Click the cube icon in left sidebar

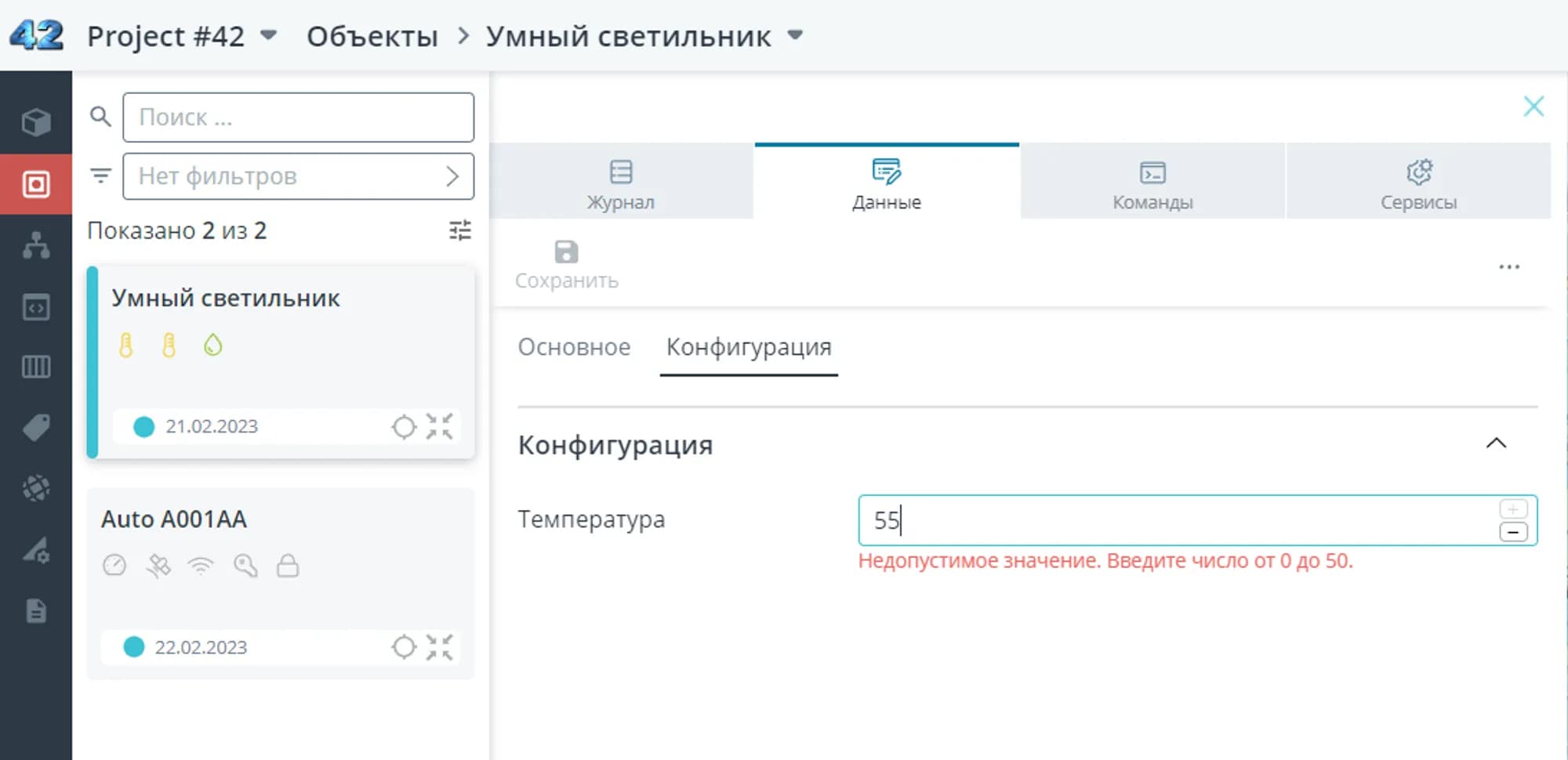[36, 122]
